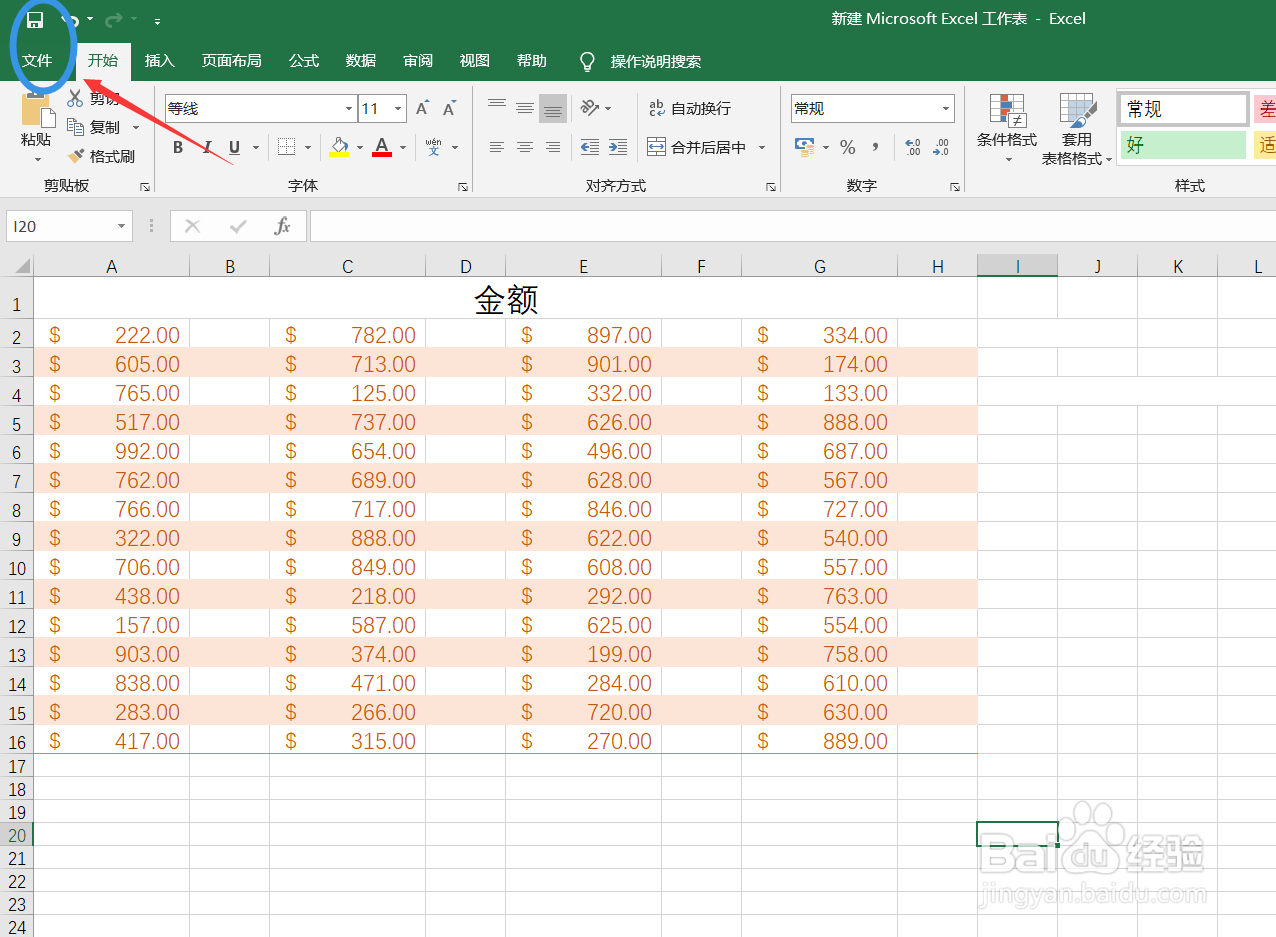1276x937 pixels.
Task: Select the 金额 header cell
Action: 506,298
